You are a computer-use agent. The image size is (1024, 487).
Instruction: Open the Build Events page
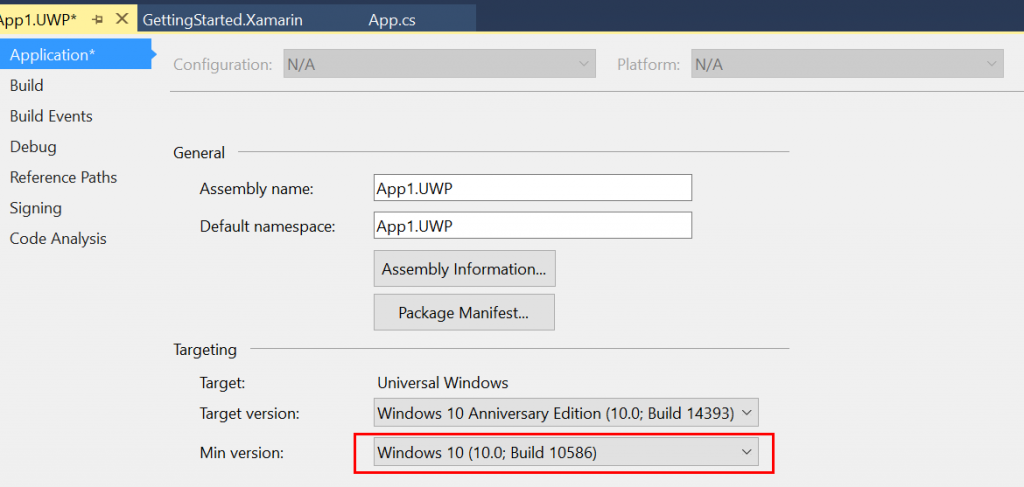51,116
